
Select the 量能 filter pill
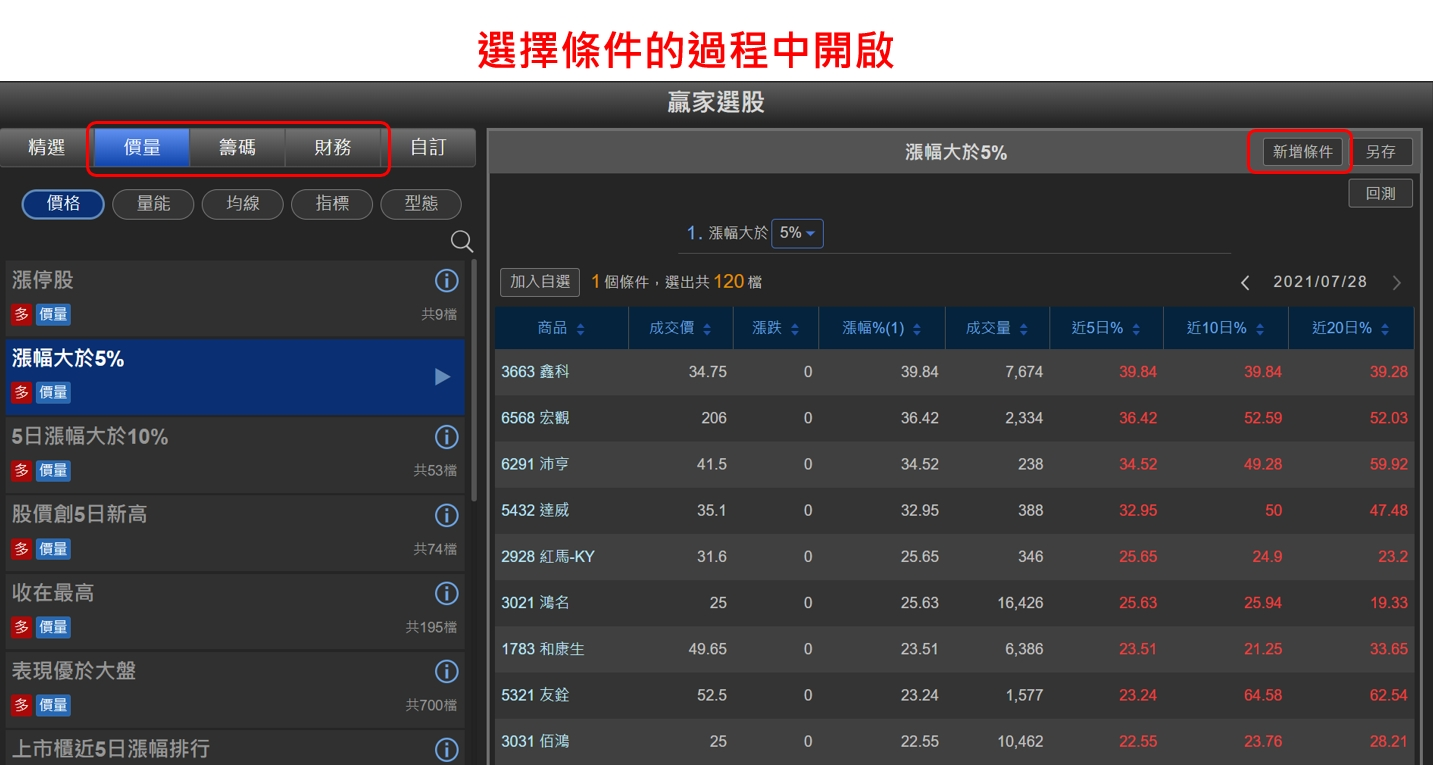(x=153, y=204)
